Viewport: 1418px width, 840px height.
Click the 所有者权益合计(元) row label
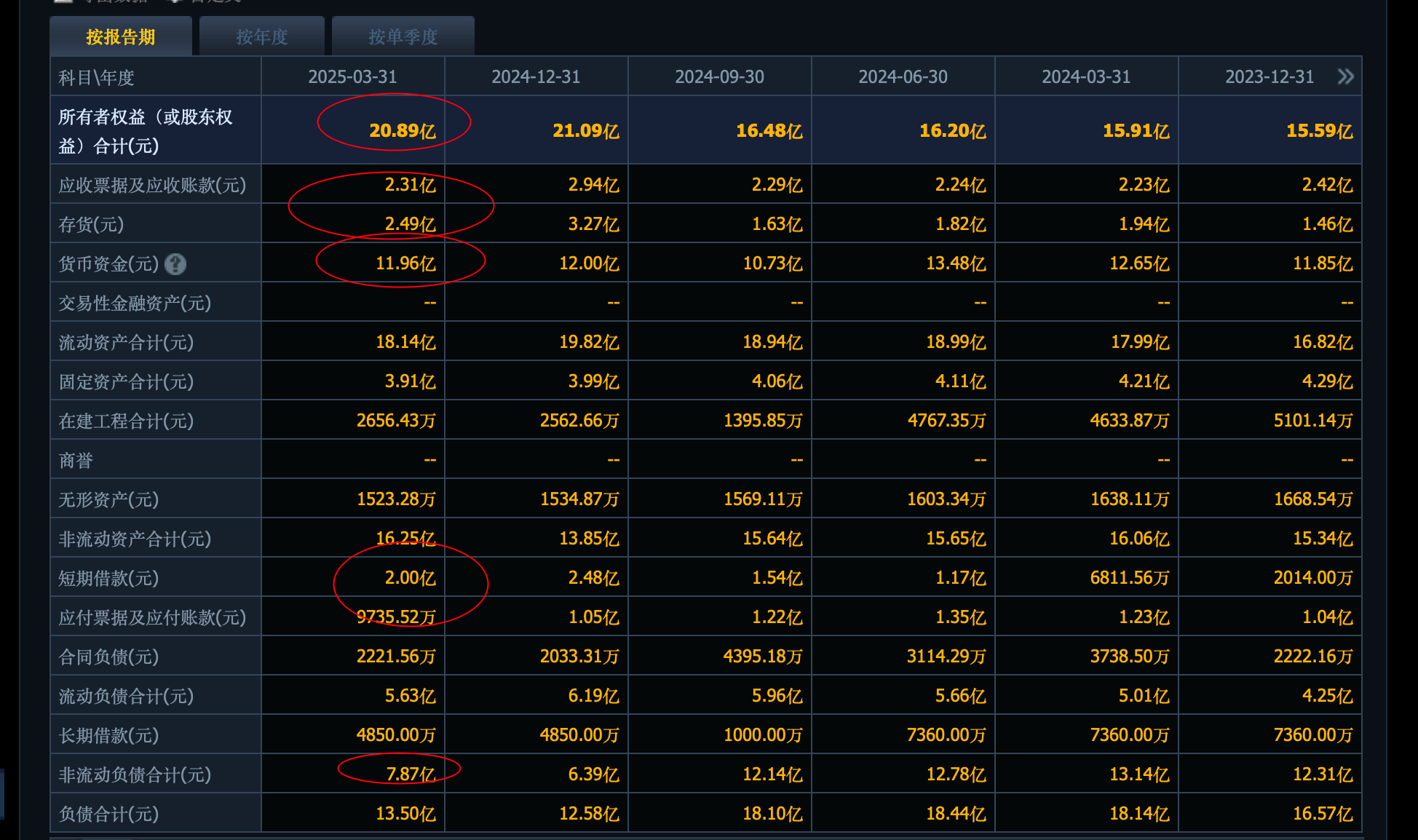146,131
